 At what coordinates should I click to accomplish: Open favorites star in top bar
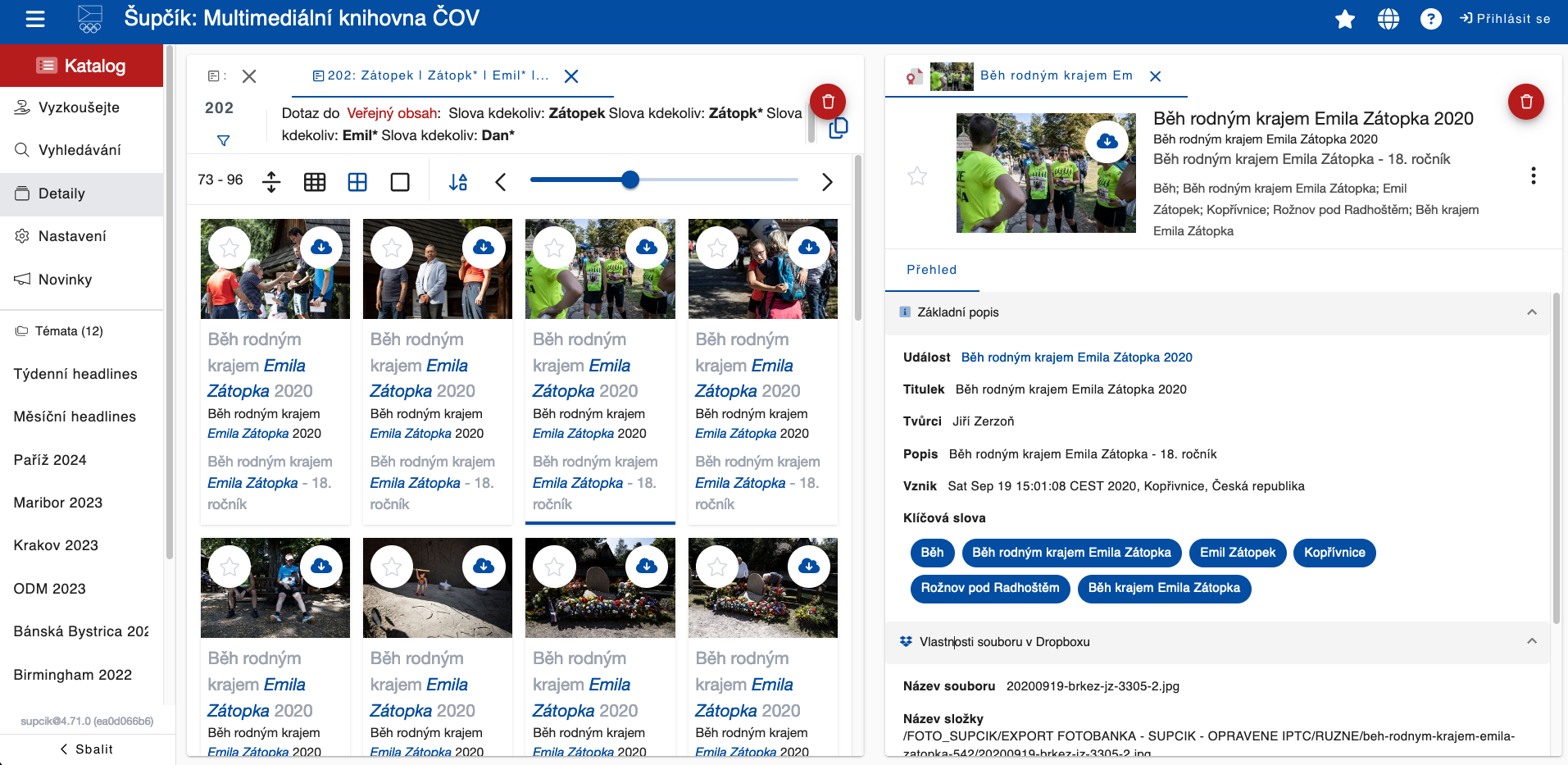click(x=1345, y=19)
